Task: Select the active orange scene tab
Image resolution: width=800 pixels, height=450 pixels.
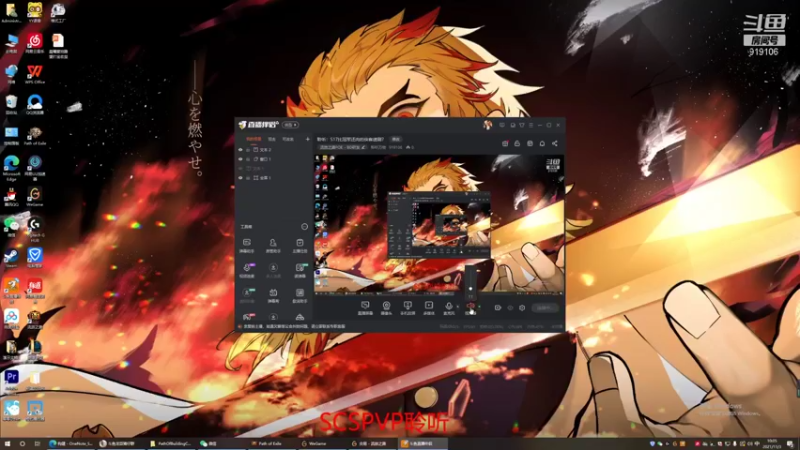Action: pyautogui.click(x=254, y=139)
